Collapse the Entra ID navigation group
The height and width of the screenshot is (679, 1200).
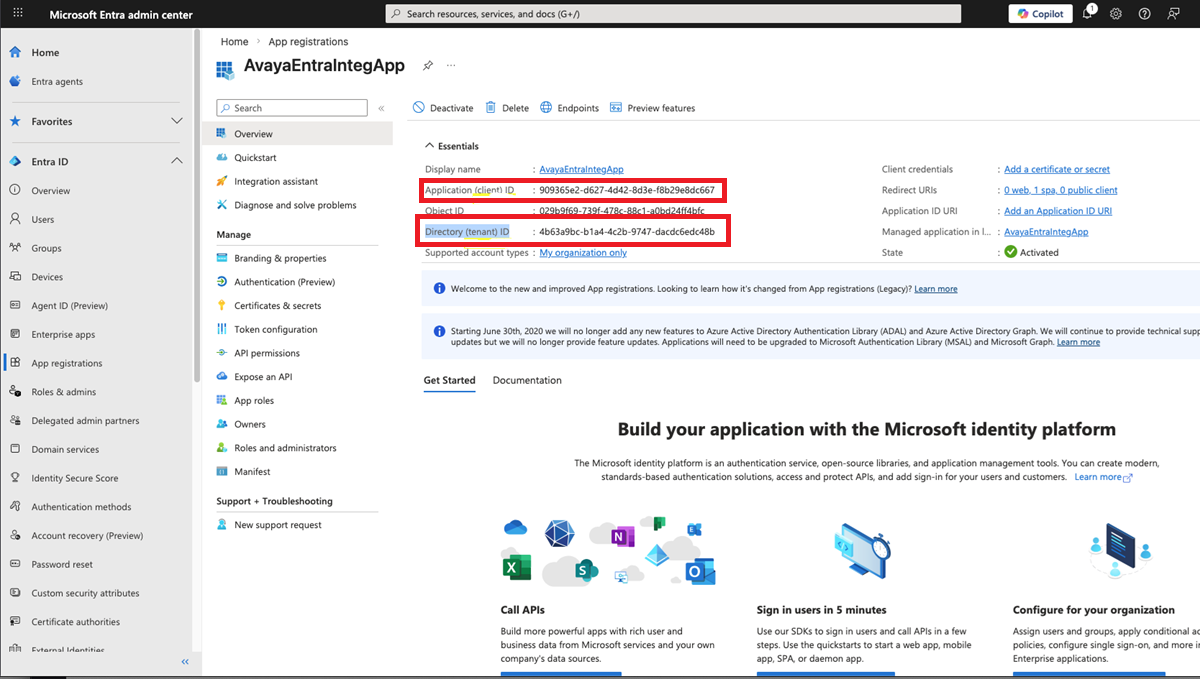[x=177, y=161]
